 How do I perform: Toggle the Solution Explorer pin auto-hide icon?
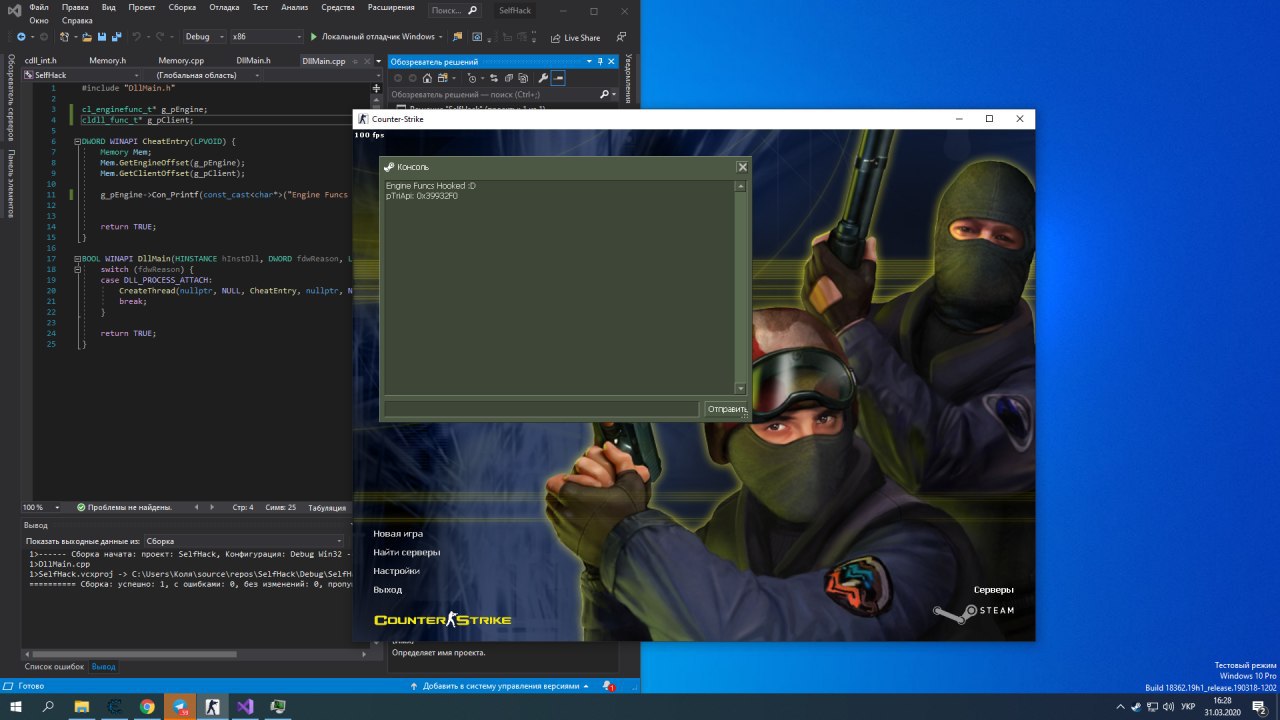pos(600,62)
